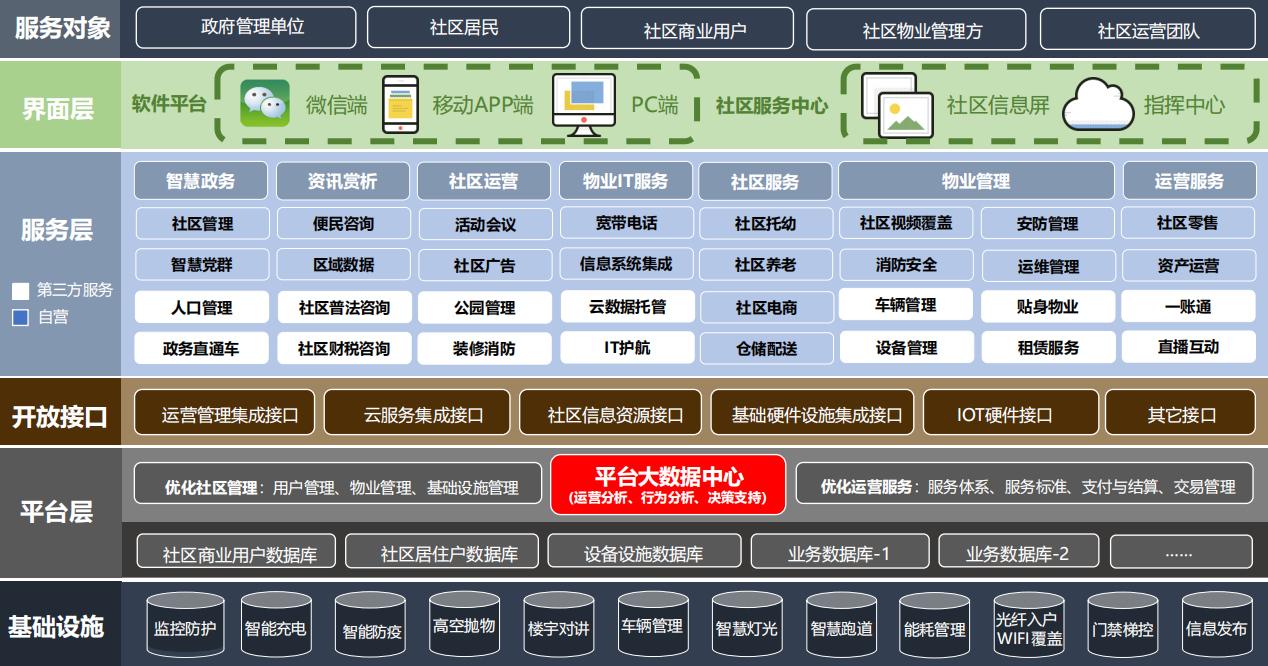Click the PC monitor icon
Image resolution: width=1268 pixels, height=666 pixels.
(x=583, y=104)
